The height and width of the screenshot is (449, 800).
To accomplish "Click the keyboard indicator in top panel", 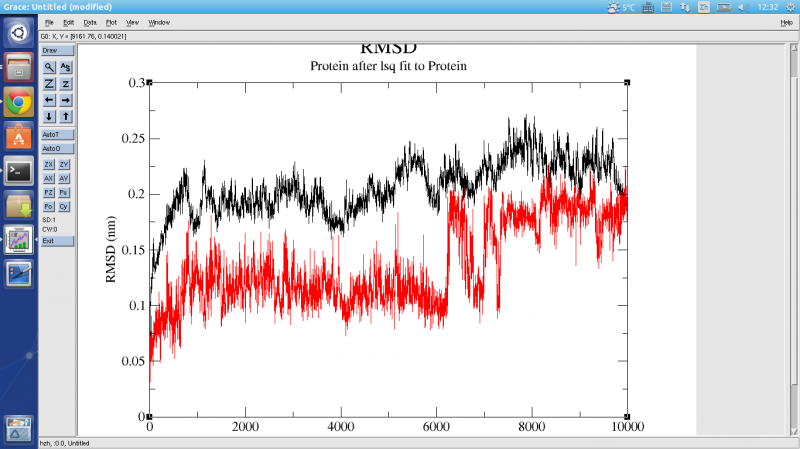I will click(x=648, y=7).
